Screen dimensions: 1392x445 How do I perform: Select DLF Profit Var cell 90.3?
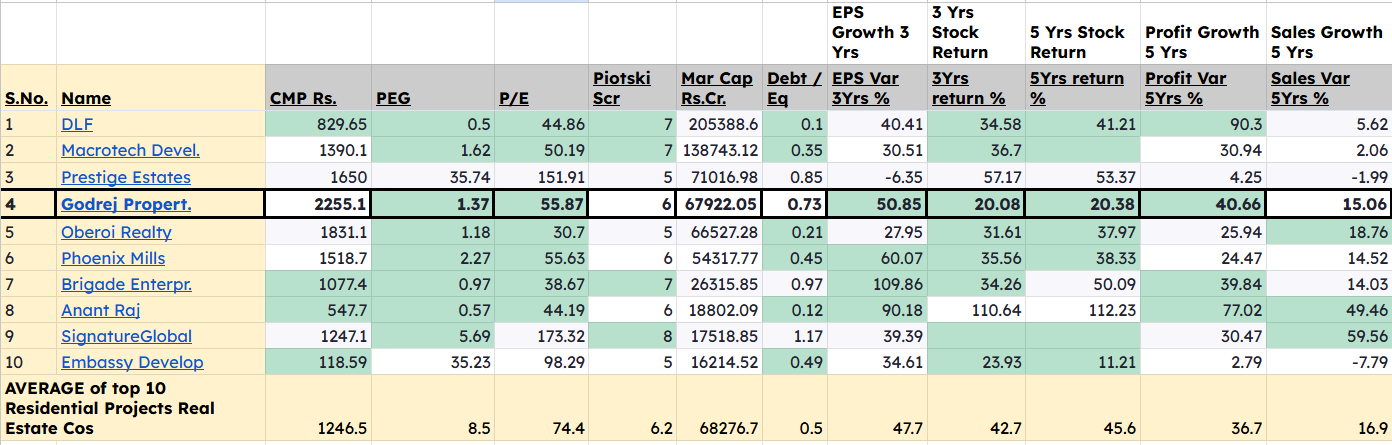(x=1204, y=124)
